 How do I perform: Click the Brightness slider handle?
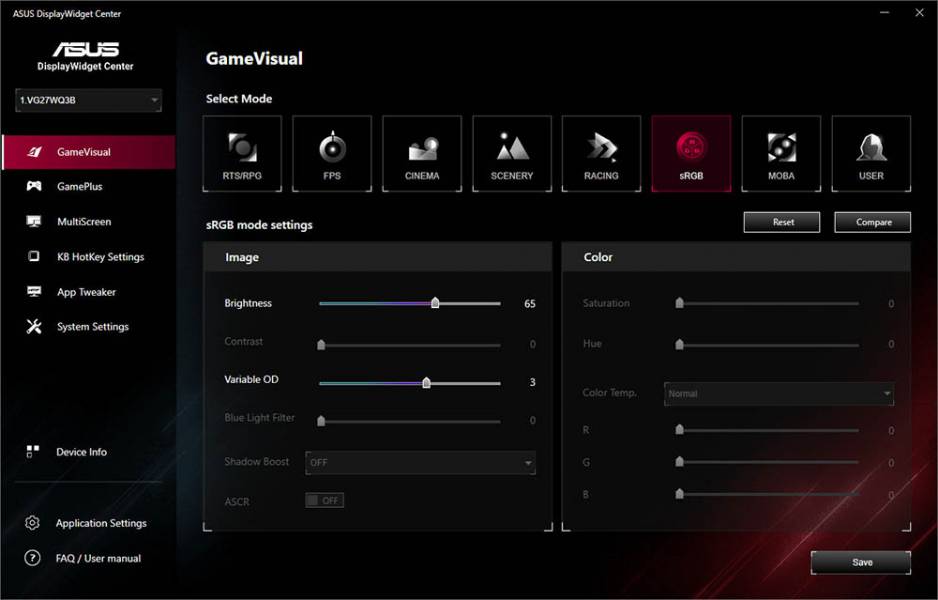435,303
